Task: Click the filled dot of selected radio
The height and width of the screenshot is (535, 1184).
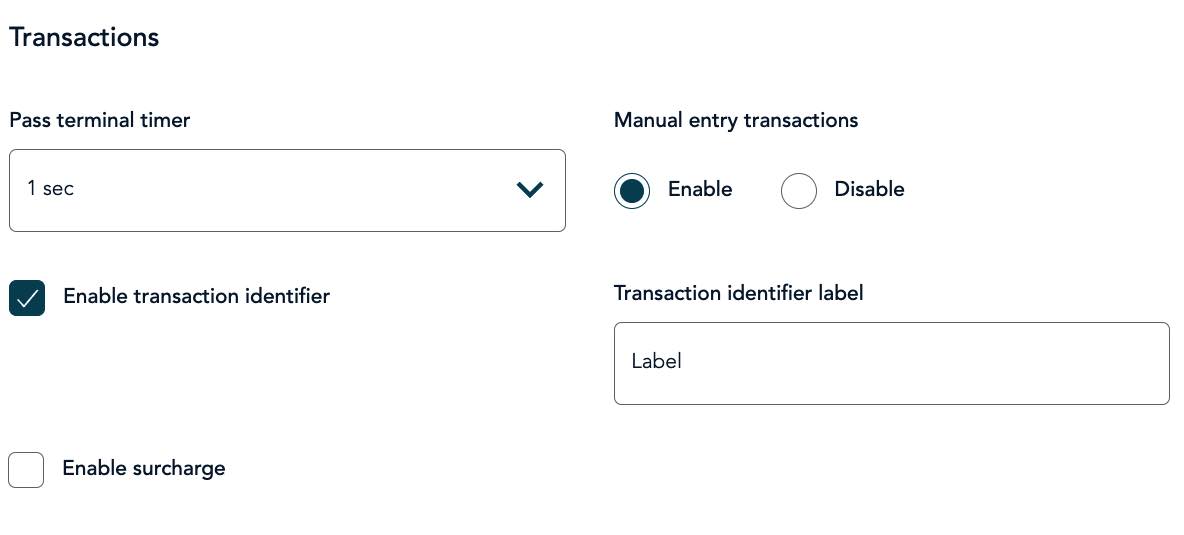Action: click(632, 190)
